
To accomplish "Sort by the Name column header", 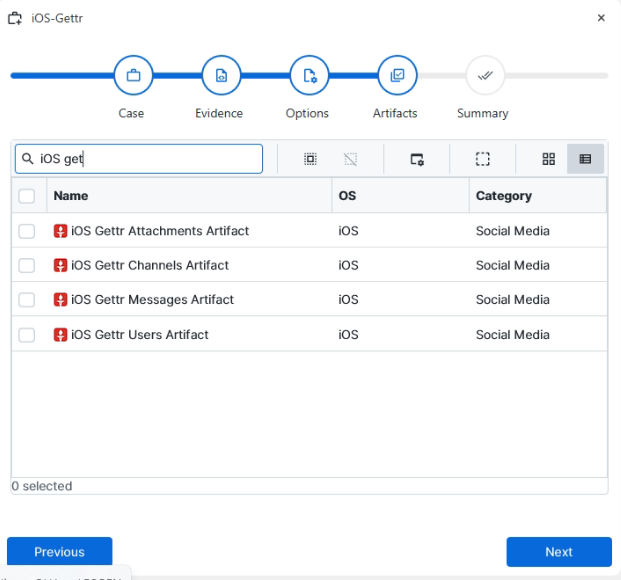I will (189, 196).
